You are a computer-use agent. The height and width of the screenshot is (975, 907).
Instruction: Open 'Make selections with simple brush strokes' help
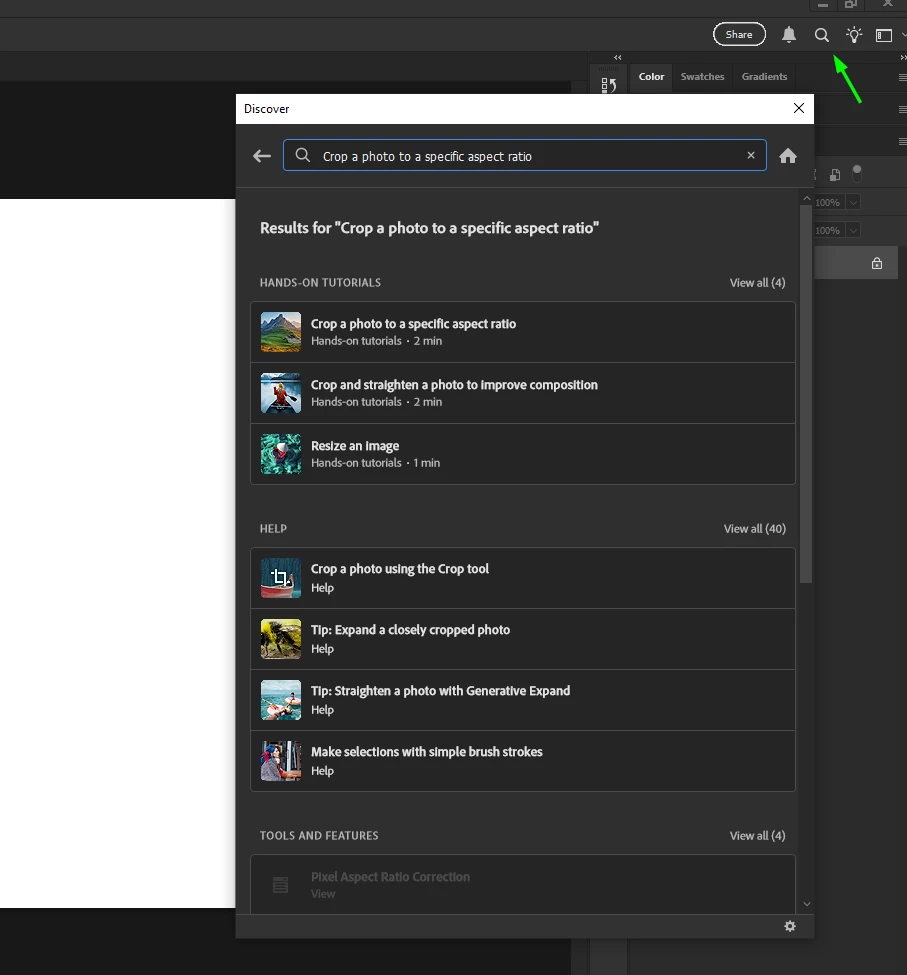coord(523,760)
